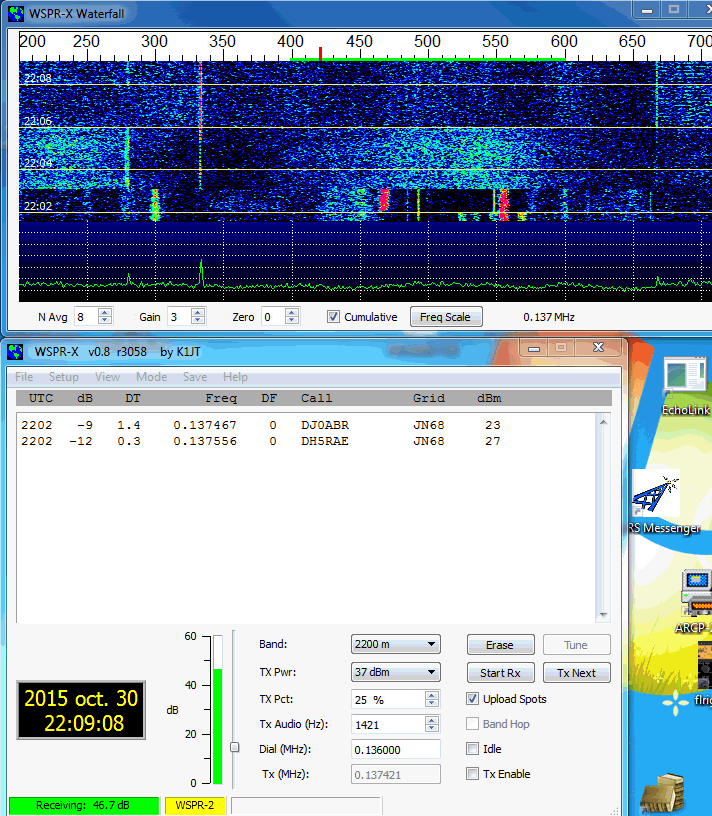
Task: Click the Dial MHz field showing 0.136000
Action: tap(396, 749)
